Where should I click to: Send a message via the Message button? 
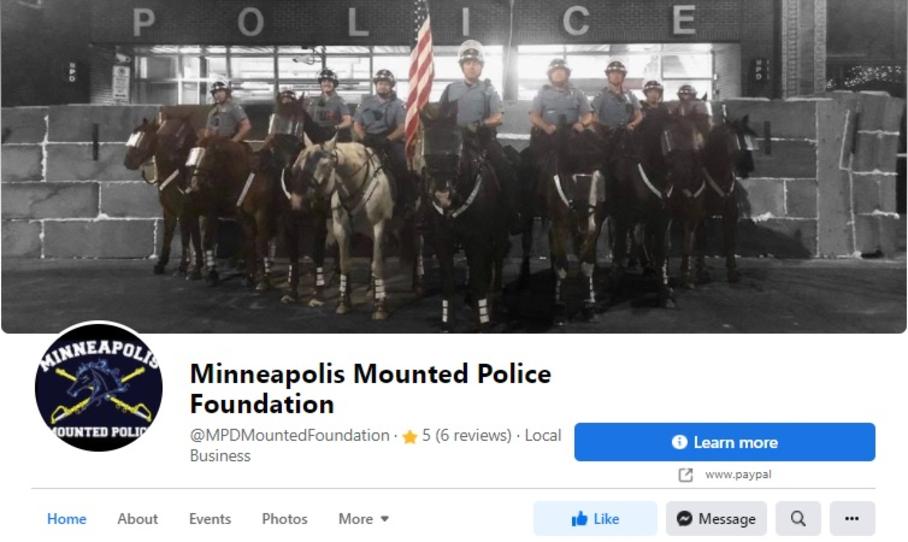(x=716, y=519)
